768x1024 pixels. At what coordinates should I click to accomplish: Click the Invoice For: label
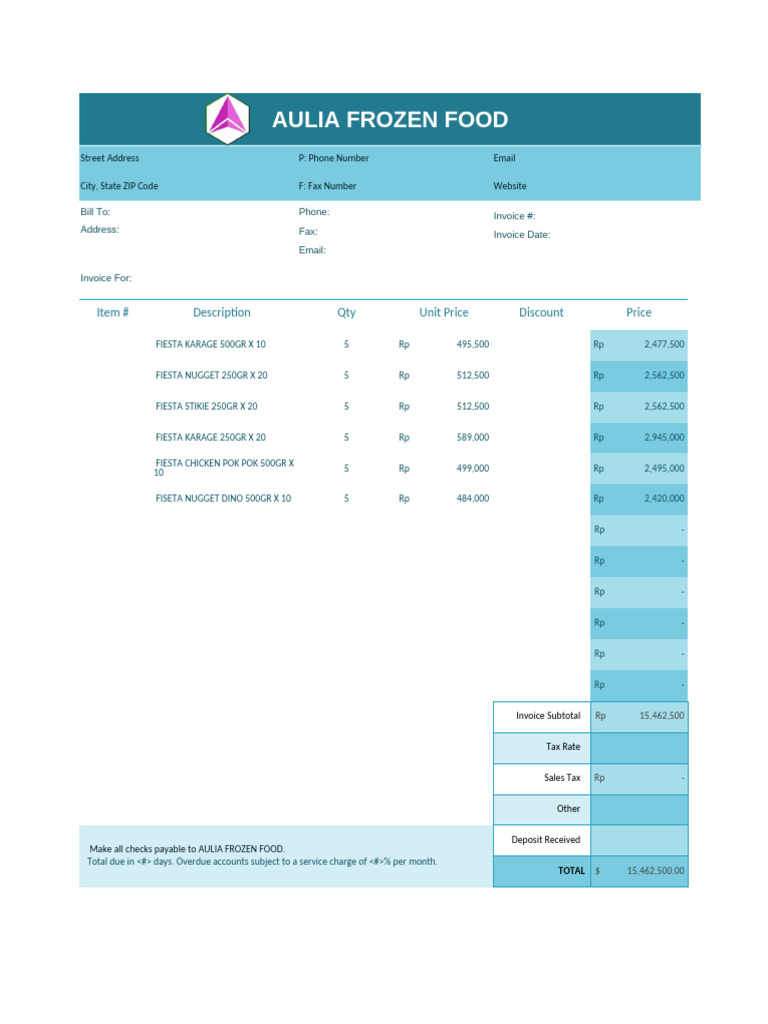106,278
